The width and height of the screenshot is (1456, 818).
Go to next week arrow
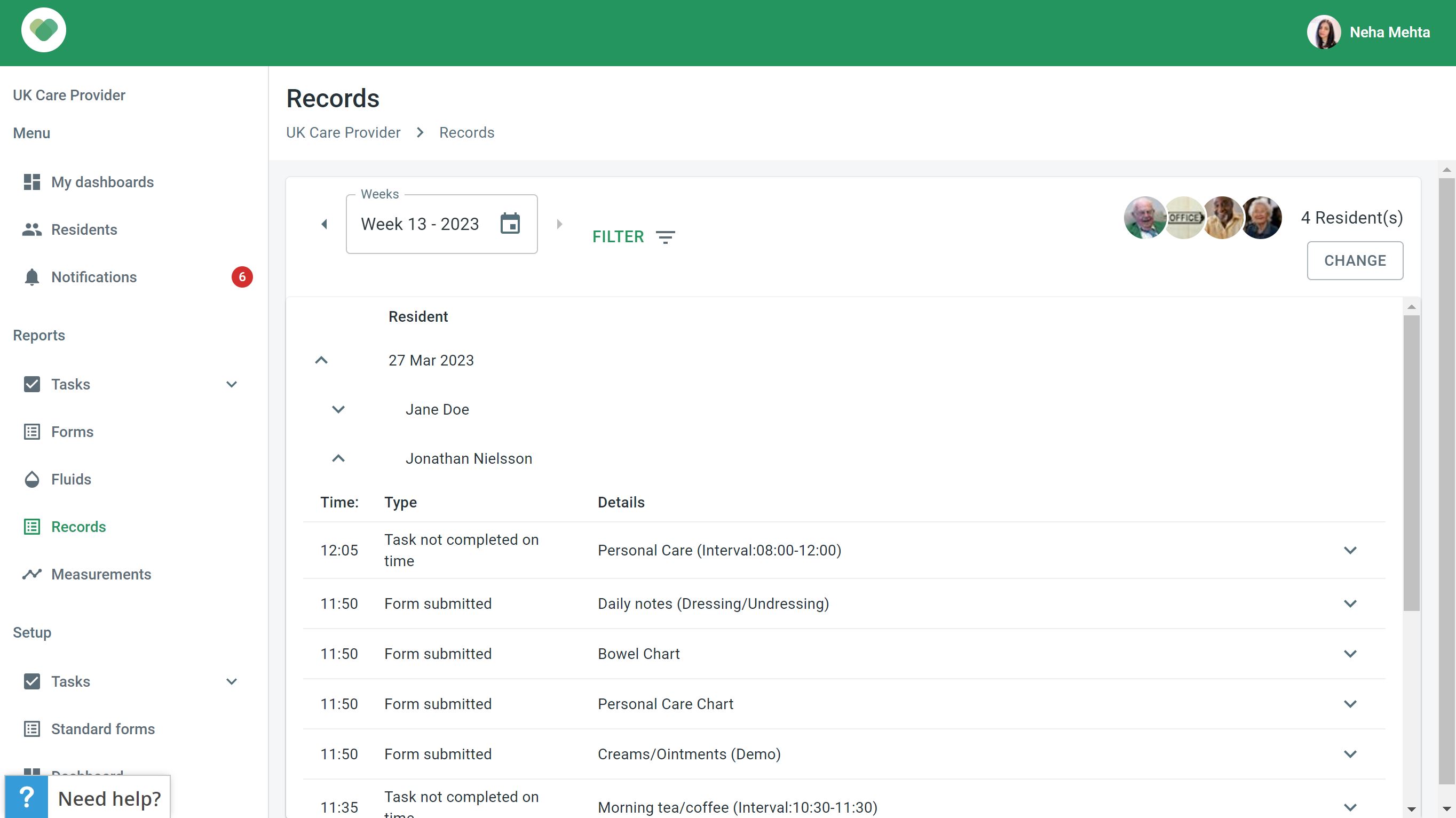point(559,224)
